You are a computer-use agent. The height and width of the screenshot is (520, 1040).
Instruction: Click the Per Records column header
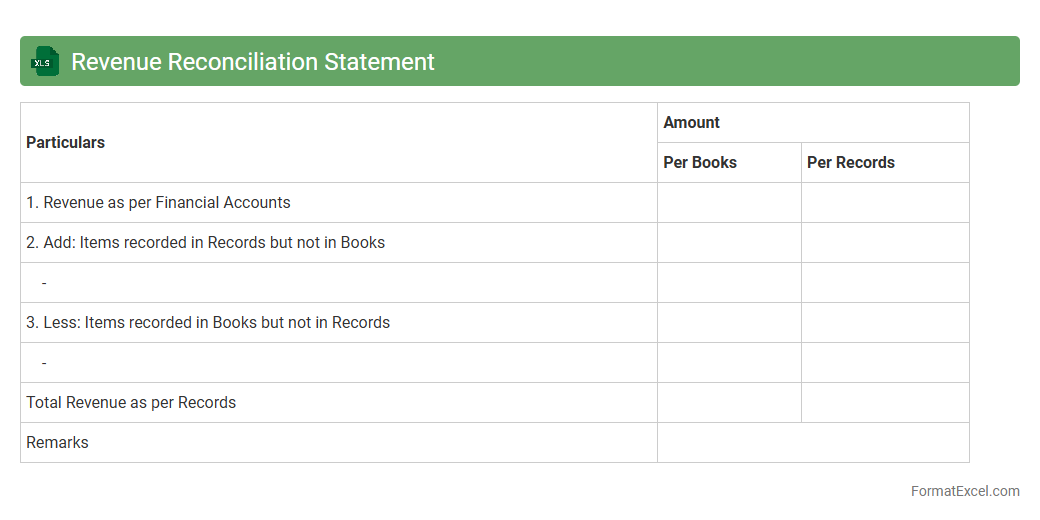tap(851, 163)
